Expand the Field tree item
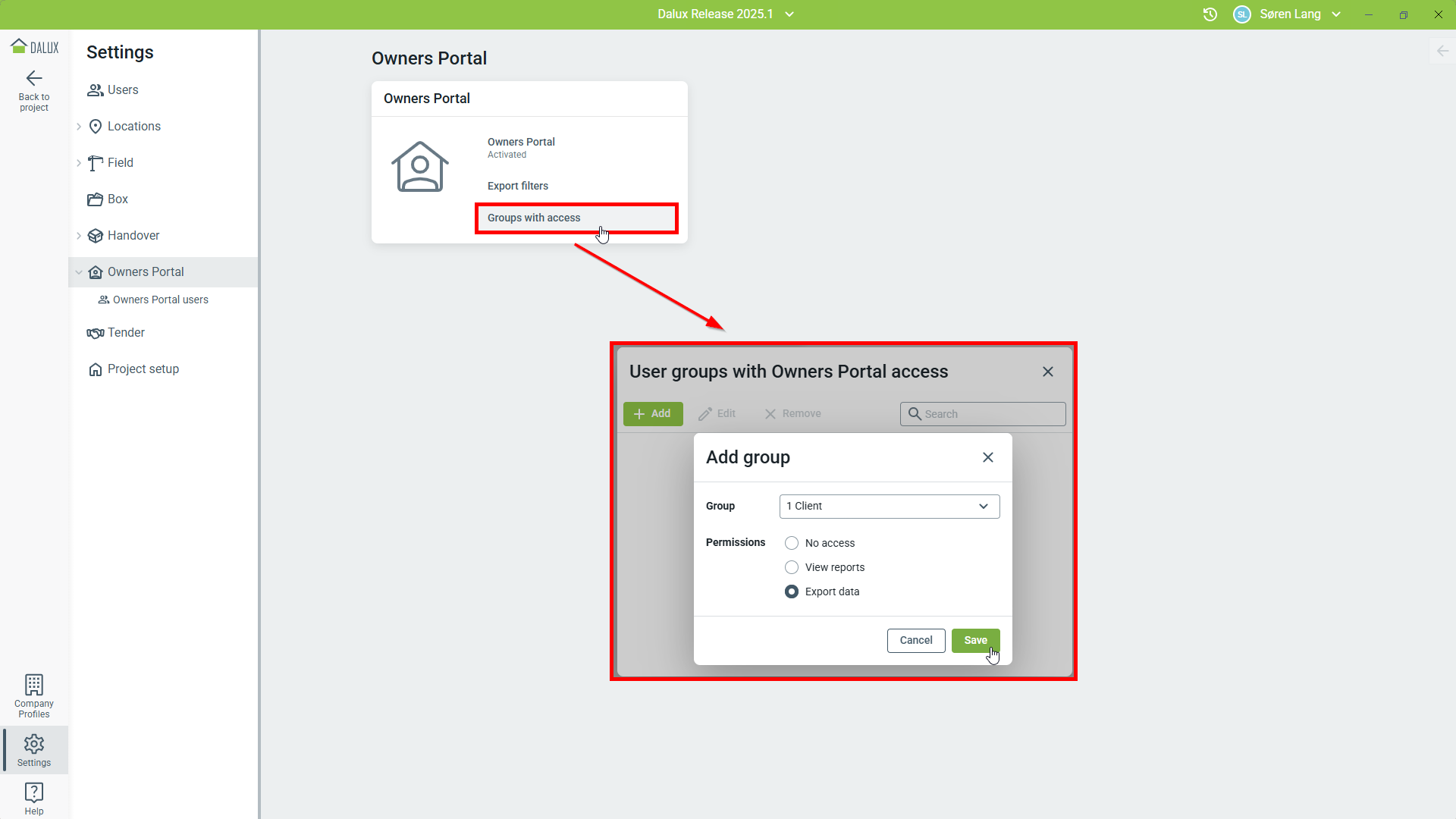Viewport: 1456px width, 819px height. click(x=79, y=163)
